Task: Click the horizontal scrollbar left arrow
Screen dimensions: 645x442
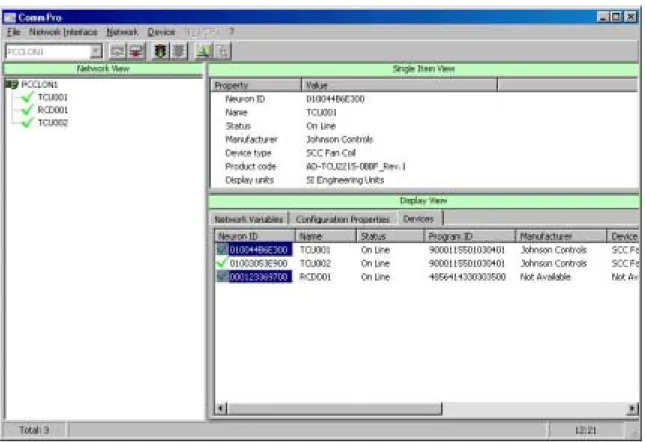Action: coord(221,408)
